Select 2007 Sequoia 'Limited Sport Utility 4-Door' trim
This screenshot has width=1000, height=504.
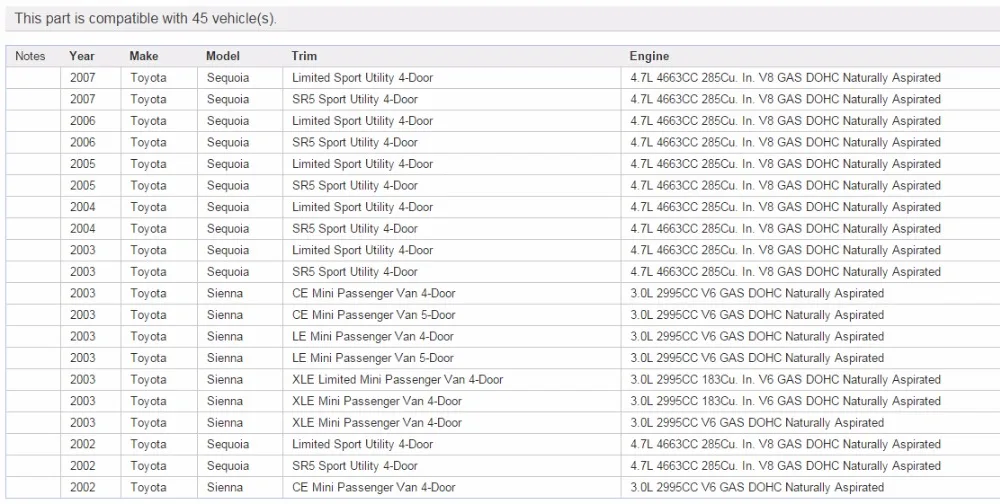pos(362,78)
